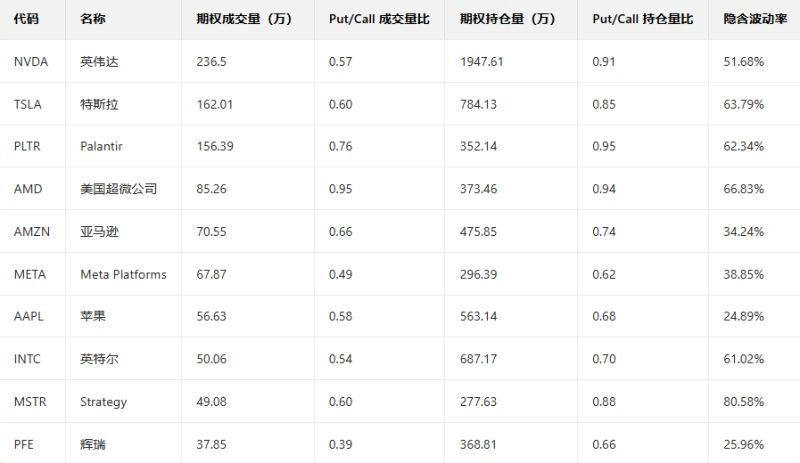Click the 代码 column header
800x463 pixels.
tap(27, 19)
